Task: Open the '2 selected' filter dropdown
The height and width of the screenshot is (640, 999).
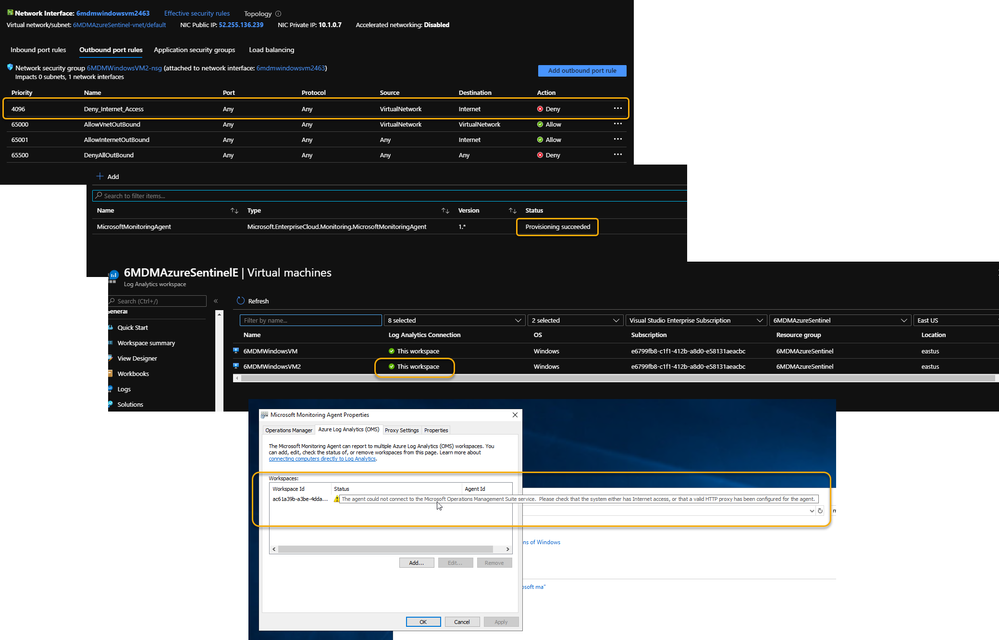Action: coord(575,320)
